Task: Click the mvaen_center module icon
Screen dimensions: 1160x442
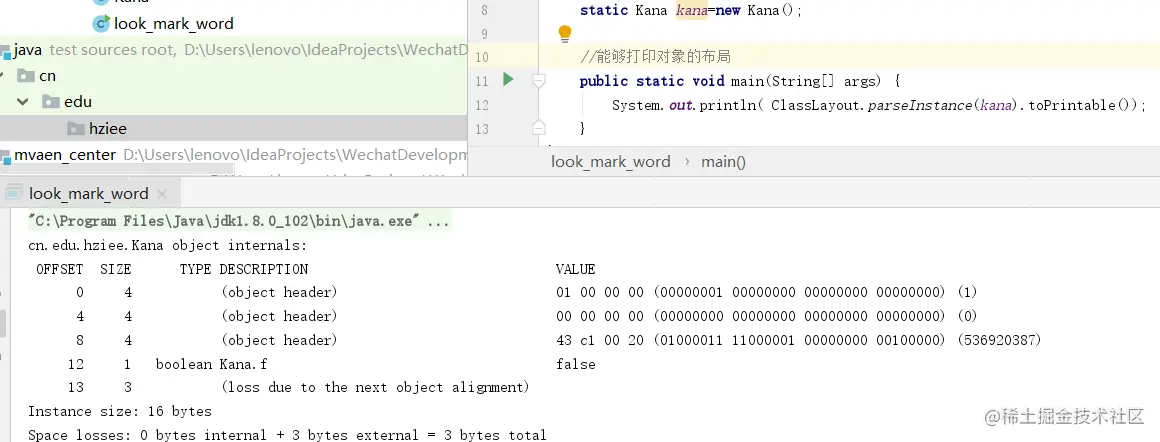Action: coord(5,155)
